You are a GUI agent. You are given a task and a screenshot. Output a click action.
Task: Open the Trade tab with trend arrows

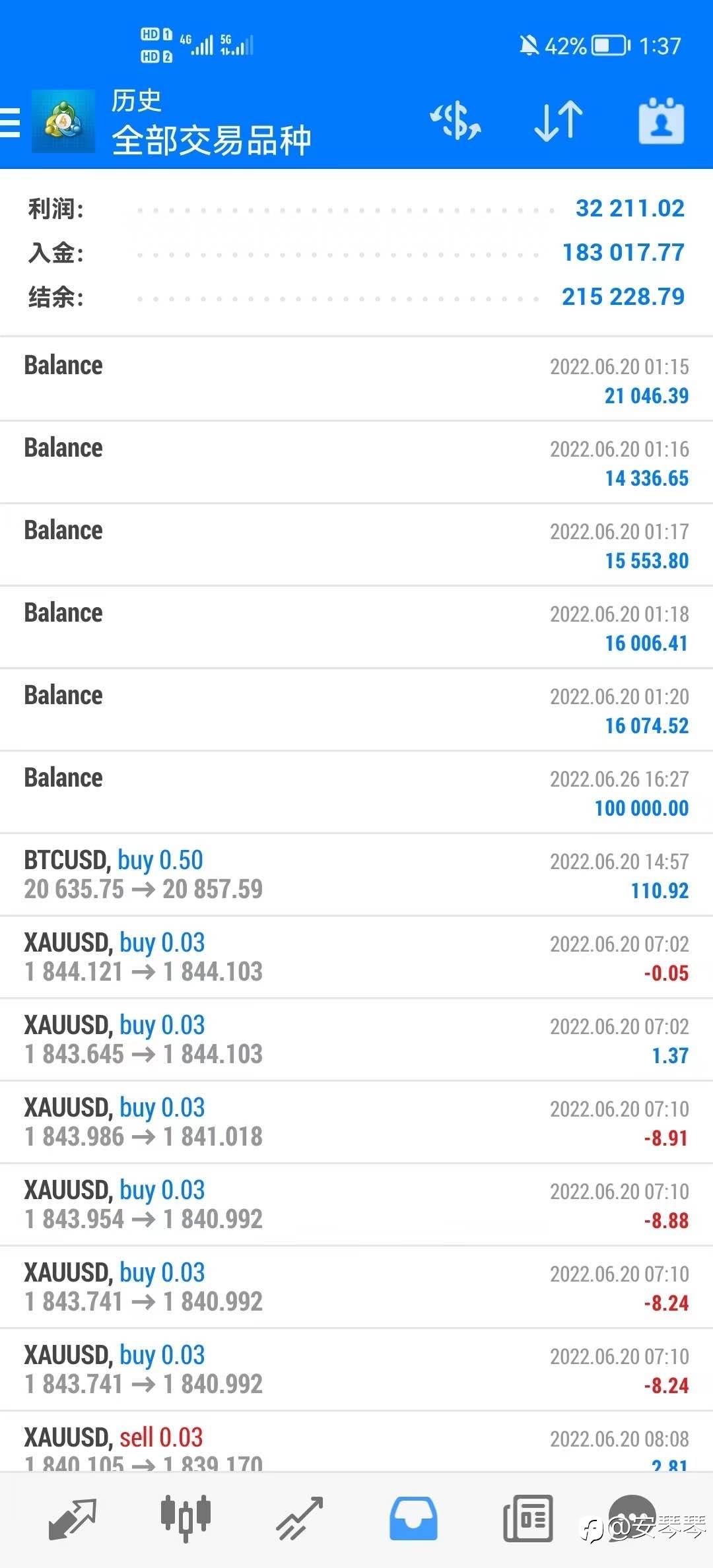(x=299, y=1518)
